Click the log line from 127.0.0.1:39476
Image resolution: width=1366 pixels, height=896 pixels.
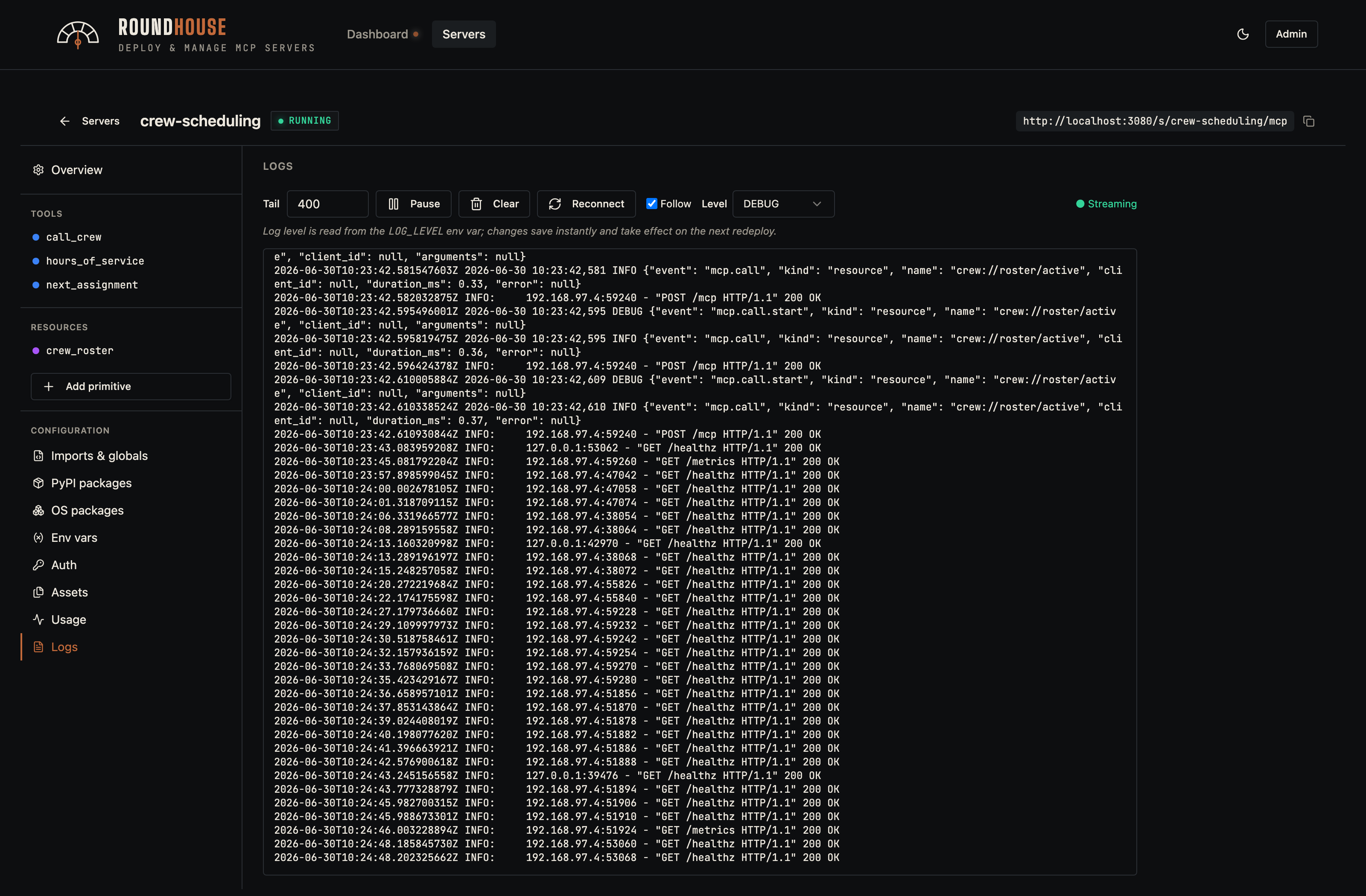click(x=548, y=776)
